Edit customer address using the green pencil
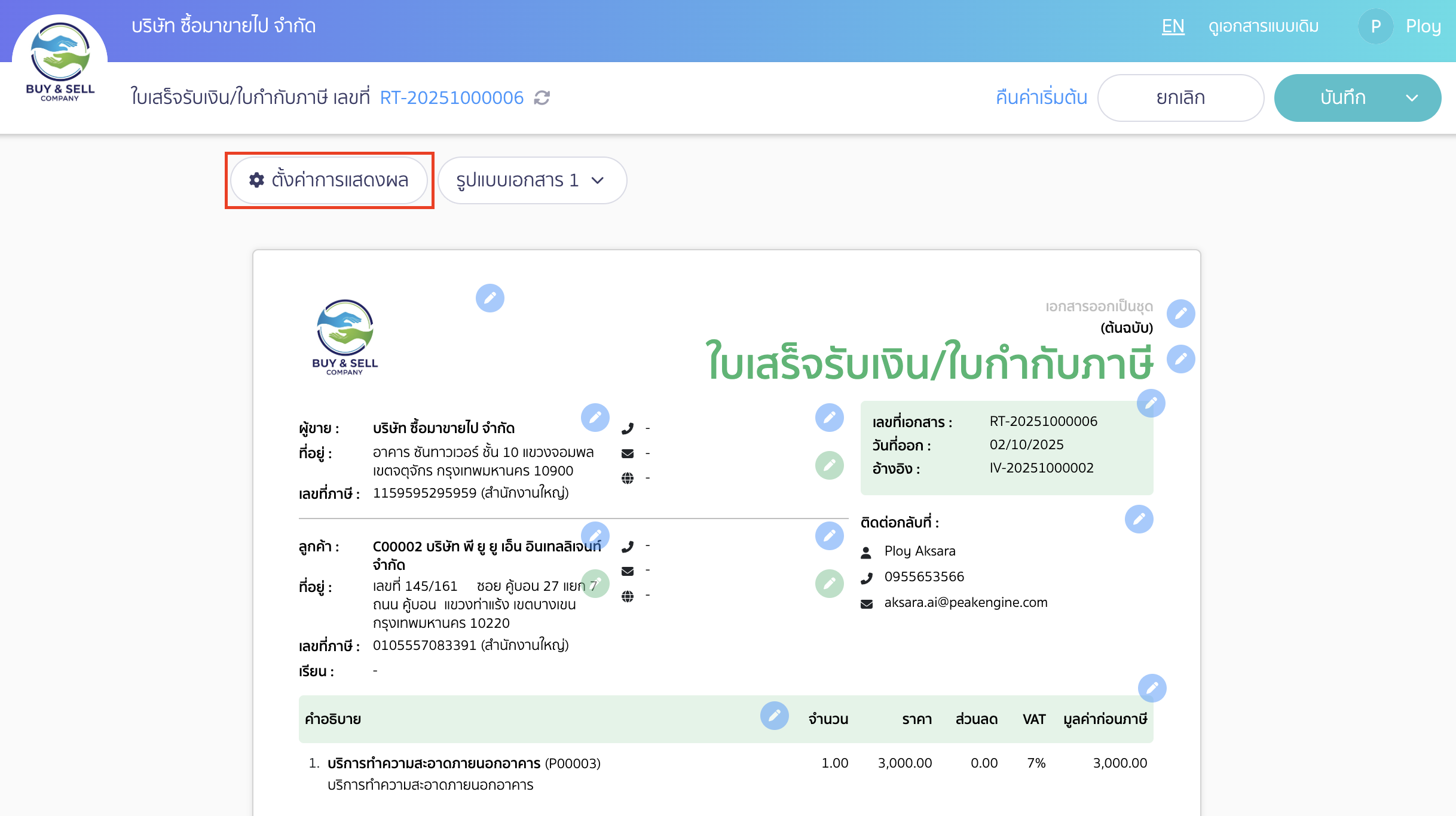 595,584
